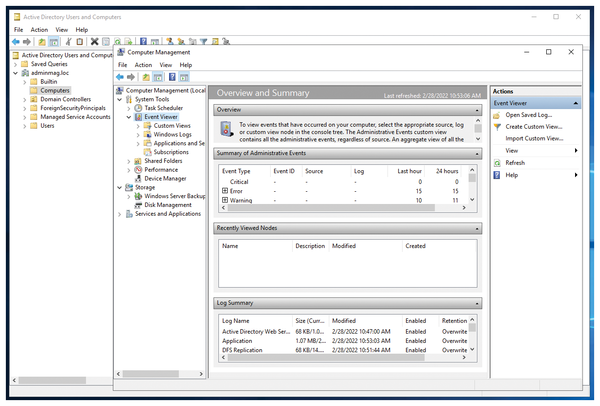Screen dimensions: 600x406
Task: Open Action menu in Computer Management
Action: coord(143,65)
